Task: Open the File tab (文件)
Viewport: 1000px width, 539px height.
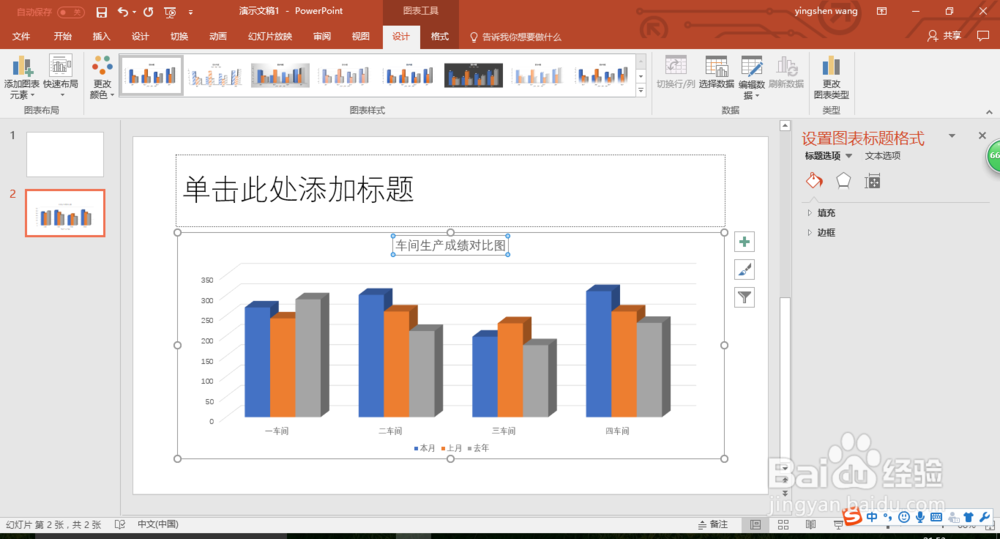Action: tap(21, 36)
